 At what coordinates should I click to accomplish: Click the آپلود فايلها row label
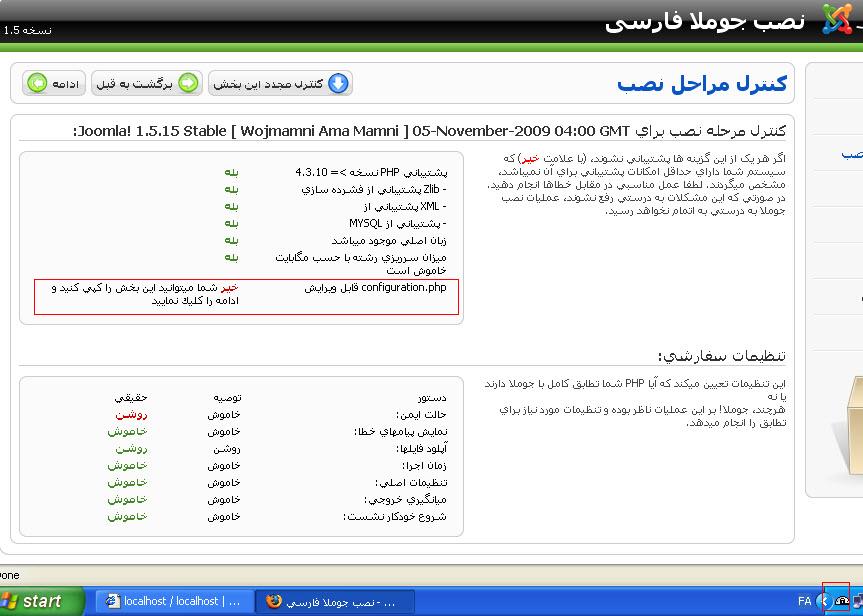pyautogui.click(x=422, y=449)
